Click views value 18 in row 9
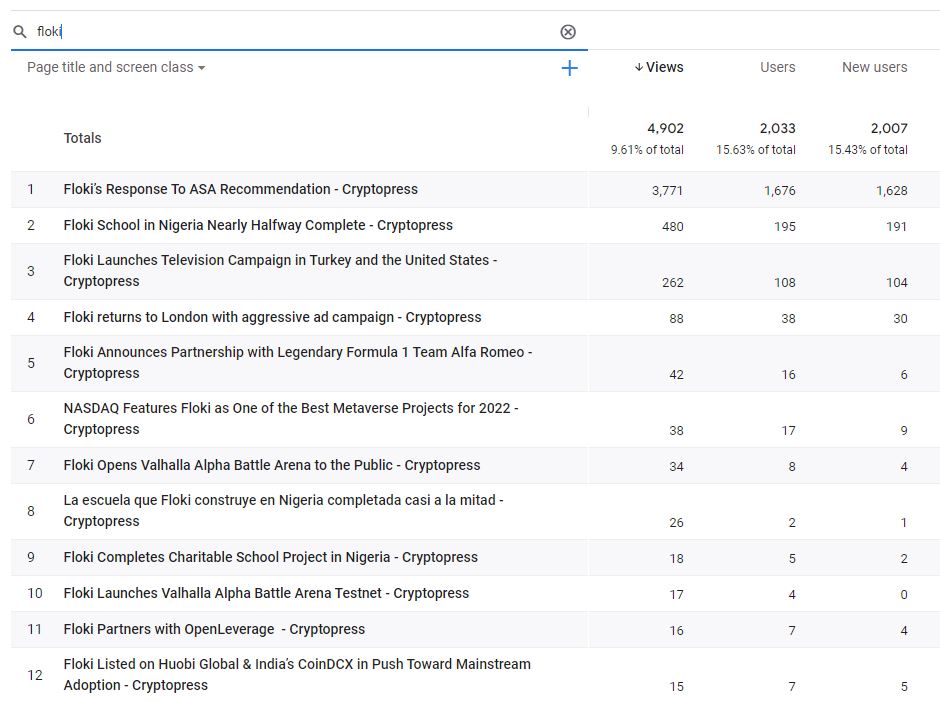Screen dimensions: 940x702 676,559
